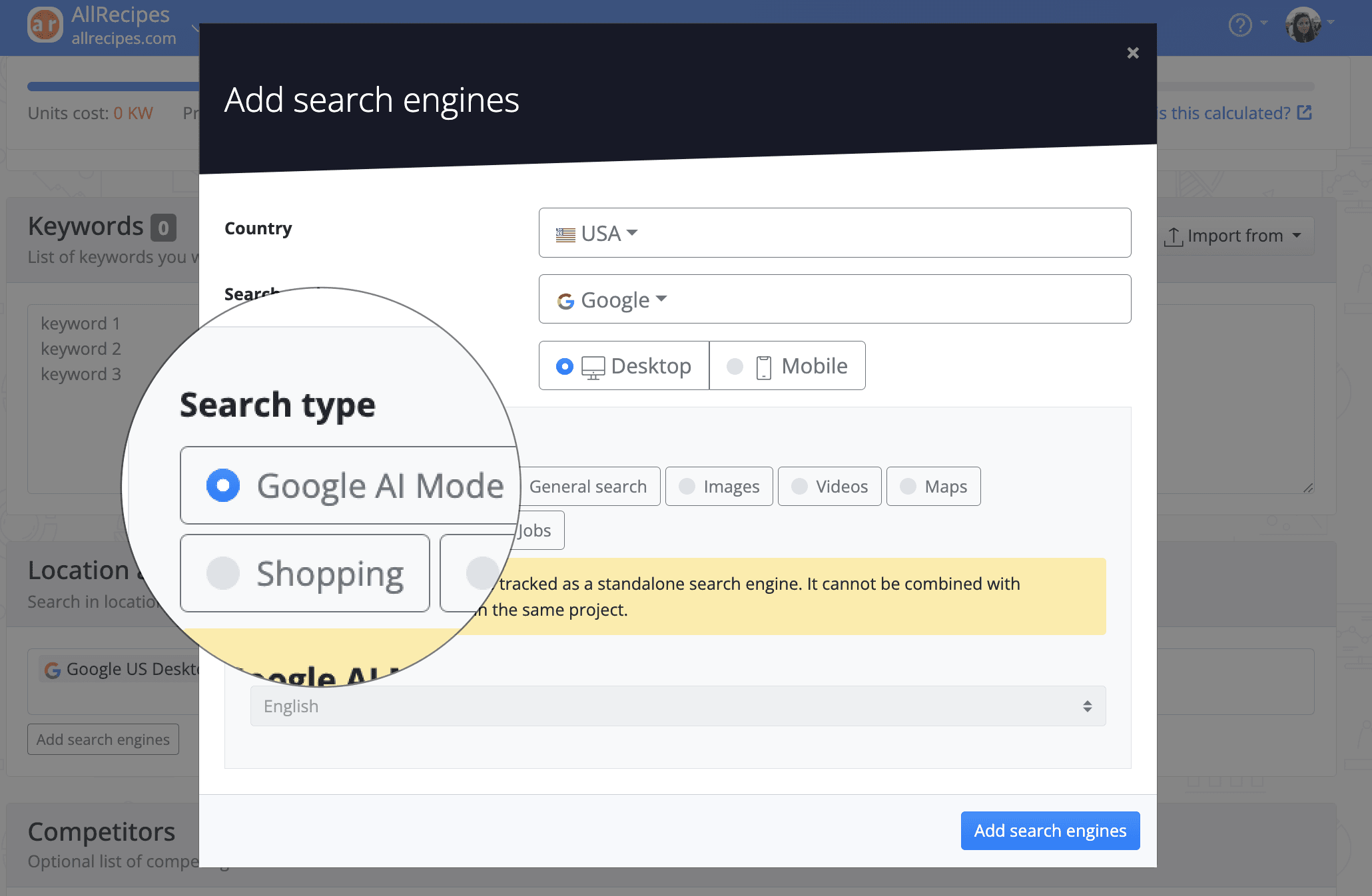Viewport: 1372px width, 896px height.
Task: Select the Maps search type
Action: coord(933,487)
